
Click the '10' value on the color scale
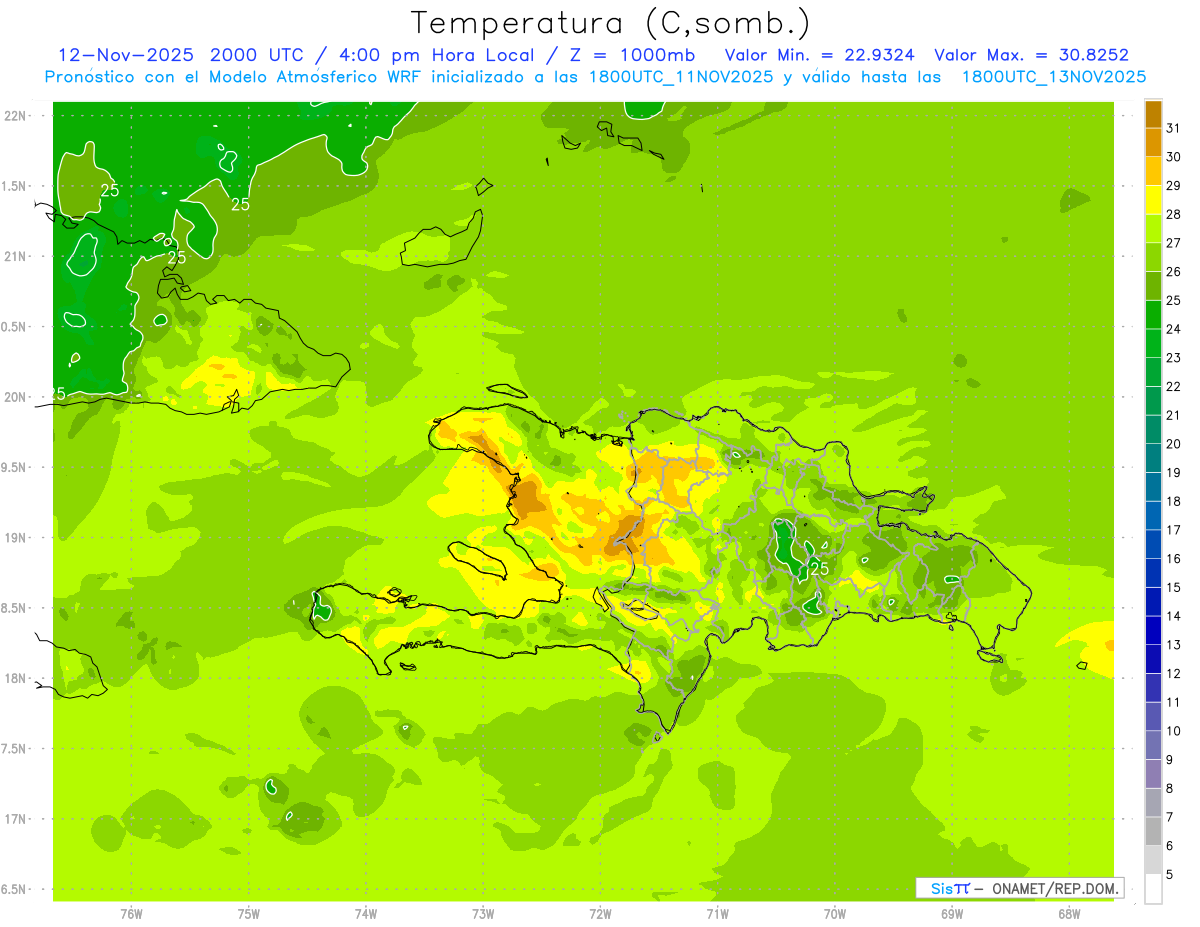point(1174,731)
